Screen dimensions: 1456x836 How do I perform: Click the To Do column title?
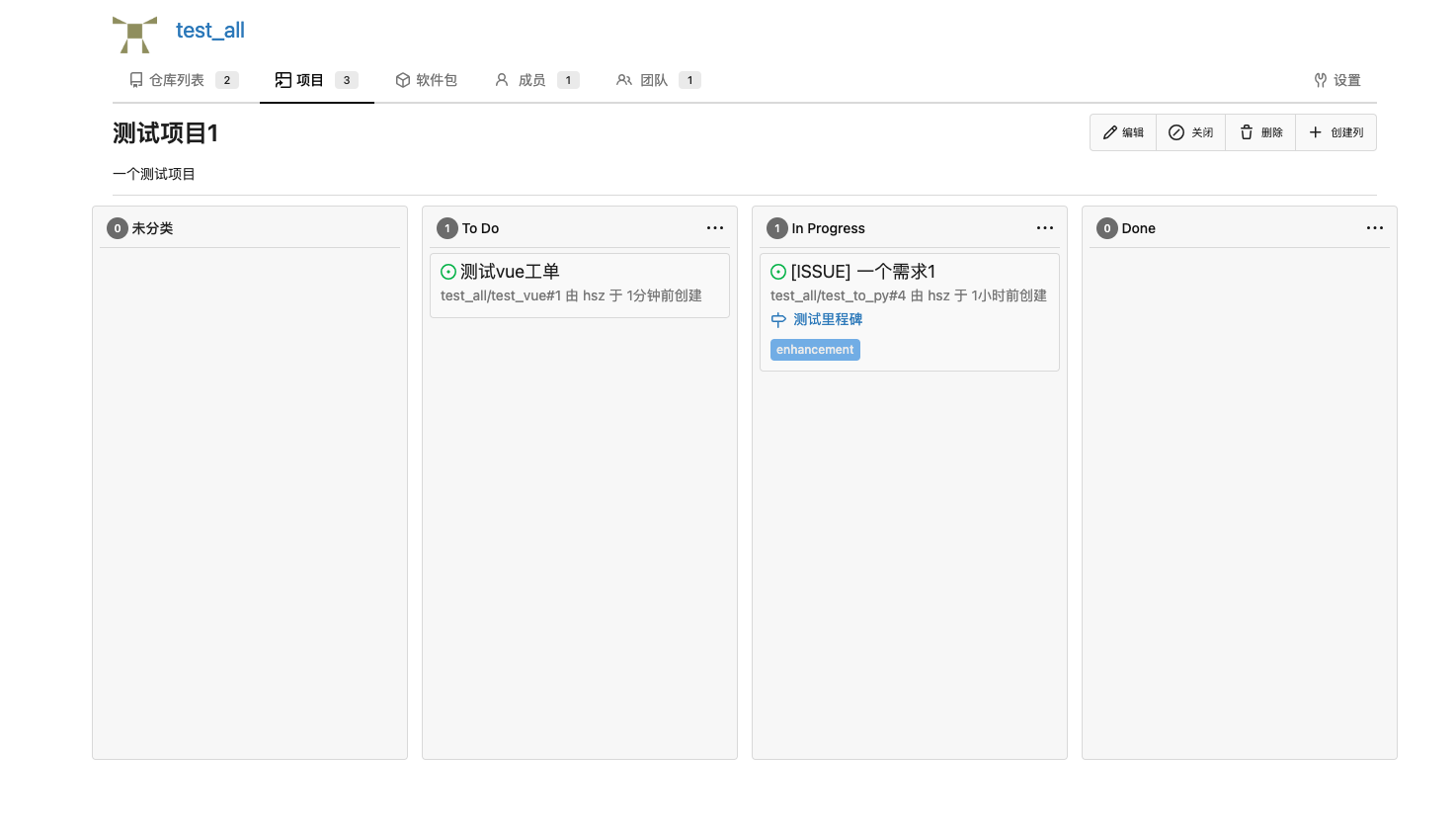click(x=480, y=228)
